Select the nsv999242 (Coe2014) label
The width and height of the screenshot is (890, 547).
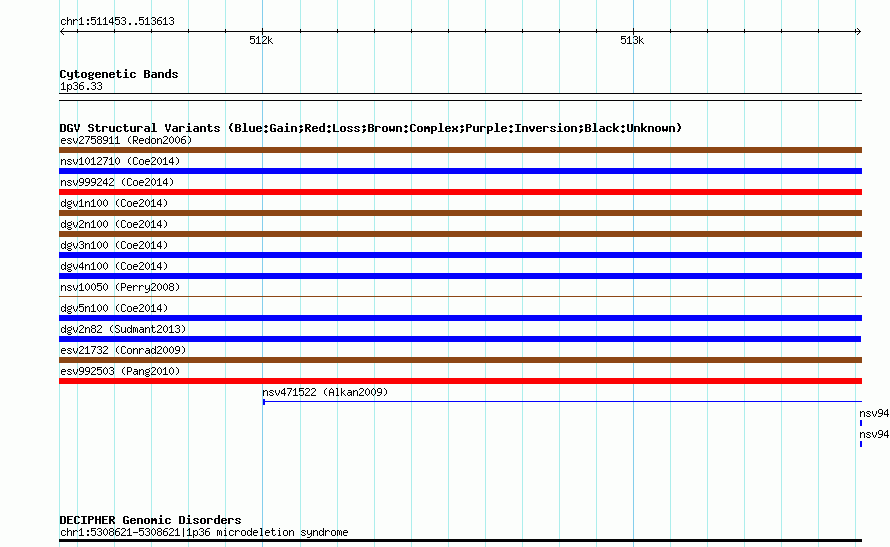[117, 182]
